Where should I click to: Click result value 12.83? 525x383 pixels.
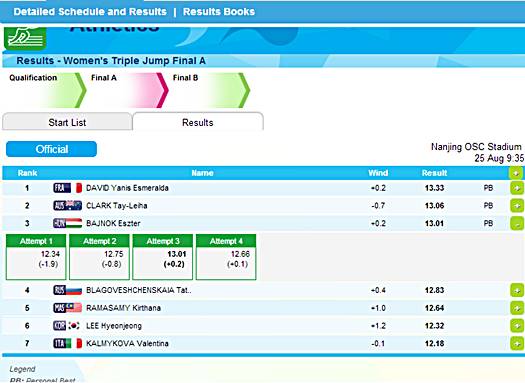coord(434,290)
